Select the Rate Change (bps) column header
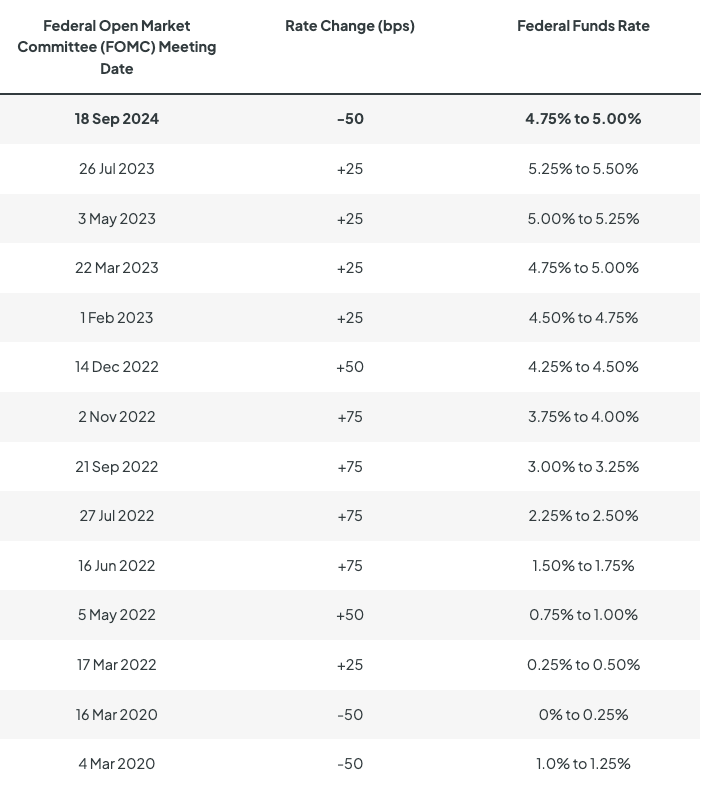Image resolution: width=701 pixels, height=794 pixels. click(x=350, y=26)
